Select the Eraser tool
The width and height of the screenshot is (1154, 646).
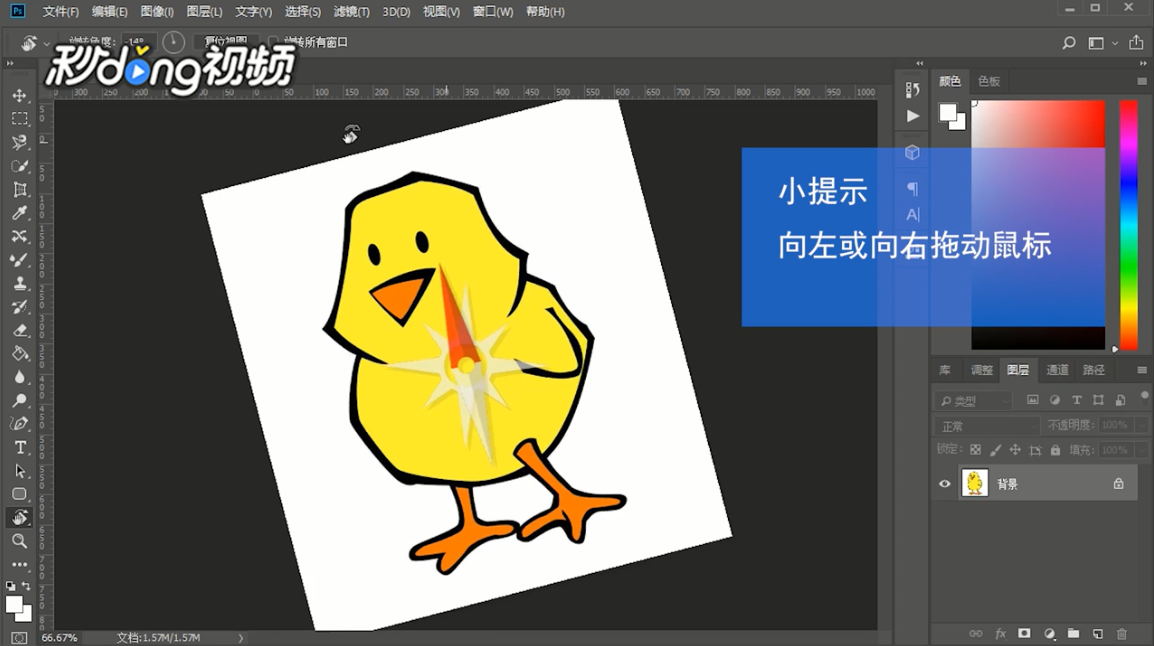point(20,331)
